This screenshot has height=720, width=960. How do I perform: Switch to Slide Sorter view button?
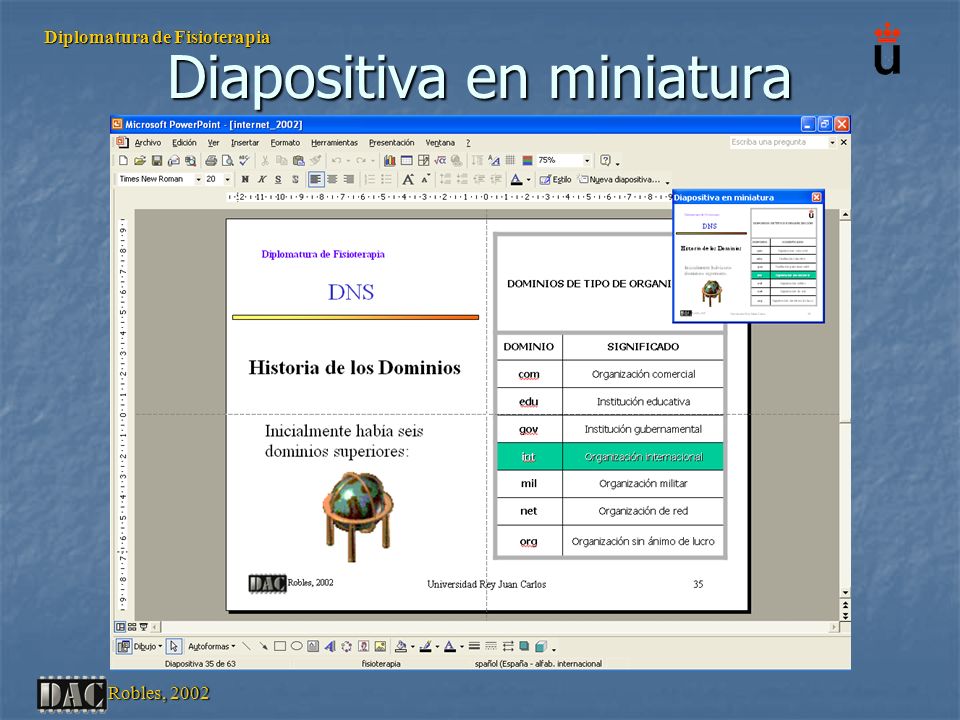click(x=132, y=627)
